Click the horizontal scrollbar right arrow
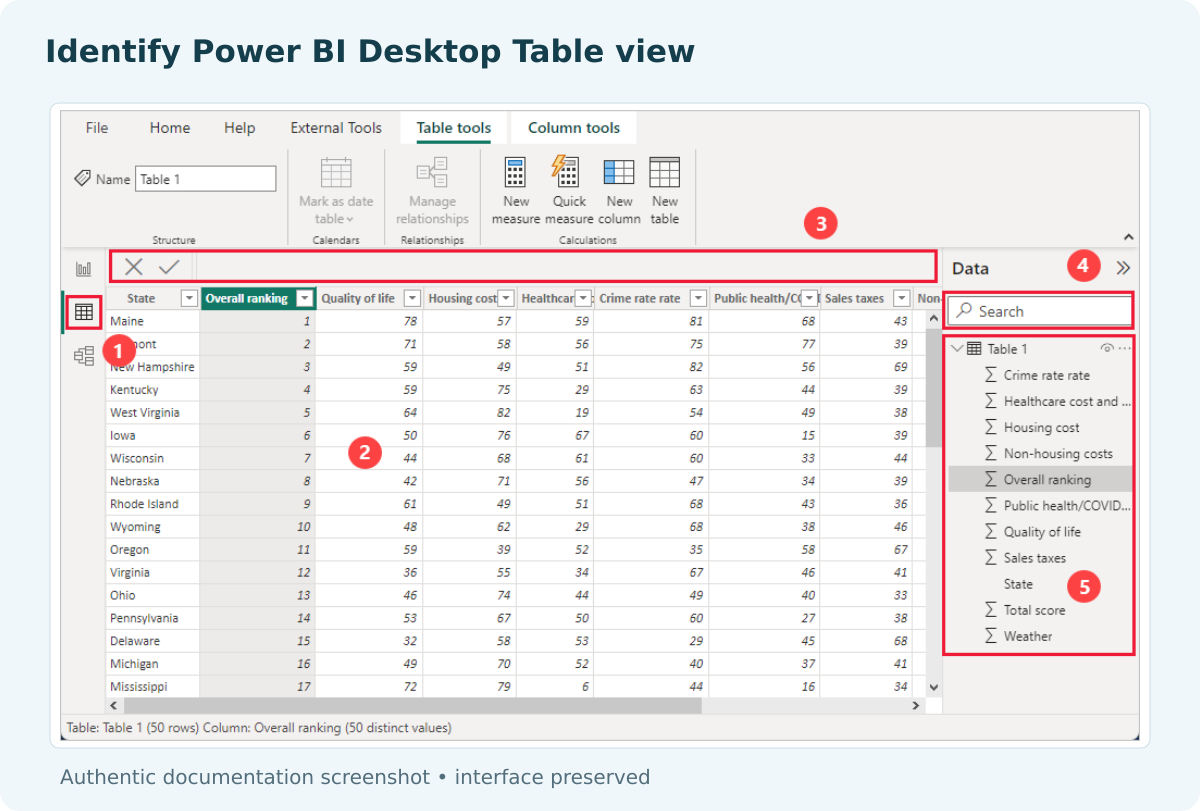Viewport: 1200px width, 811px height. pyautogui.click(x=915, y=705)
